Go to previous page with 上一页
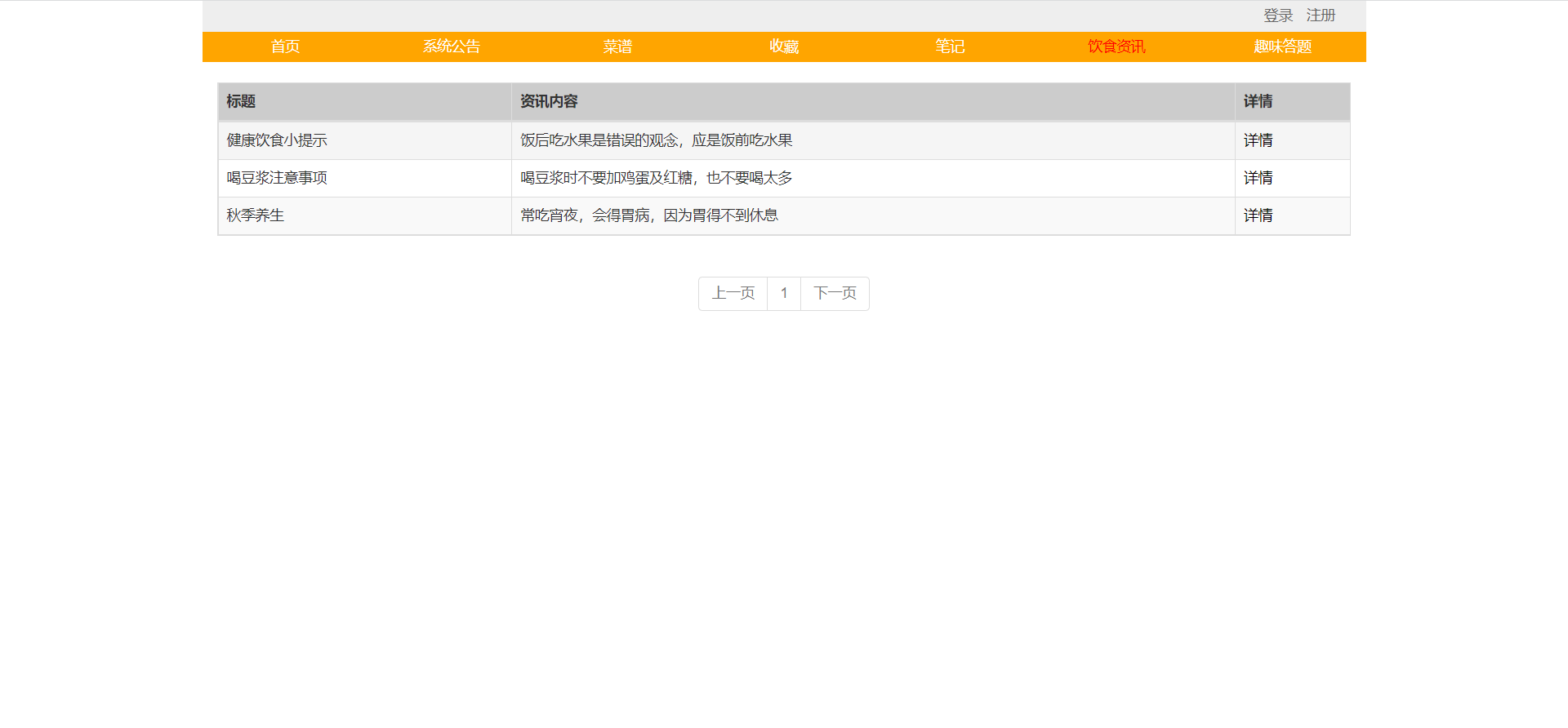The height and width of the screenshot is (728, 1568). pyautogui.click(x=733, y=294)
